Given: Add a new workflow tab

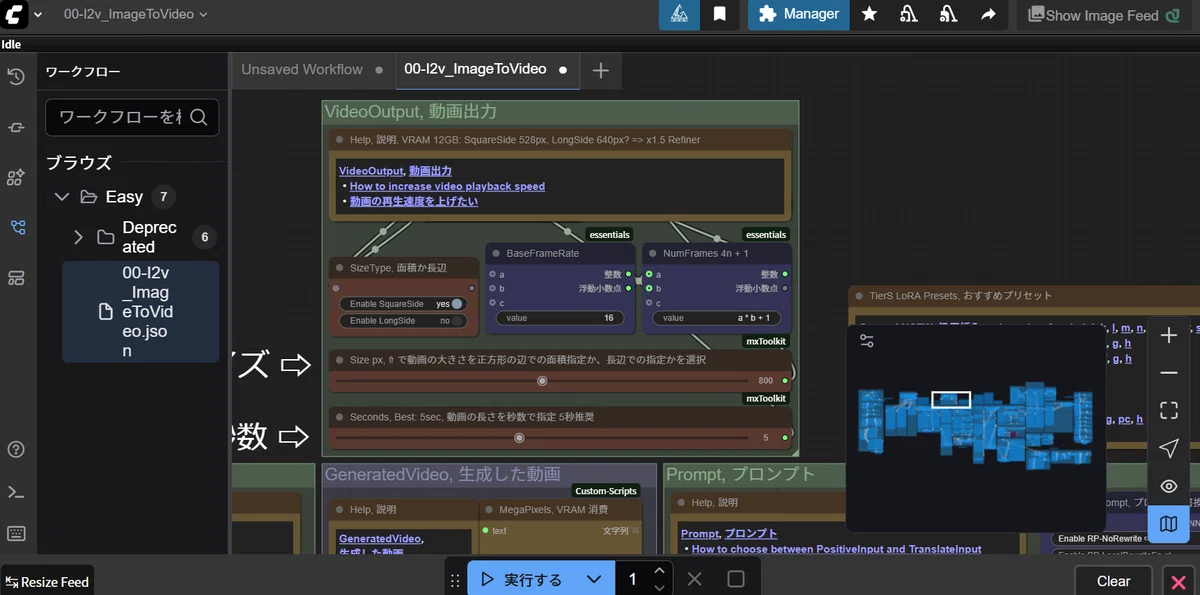Looking at the screenshot, I should click(x=600, y=70).
